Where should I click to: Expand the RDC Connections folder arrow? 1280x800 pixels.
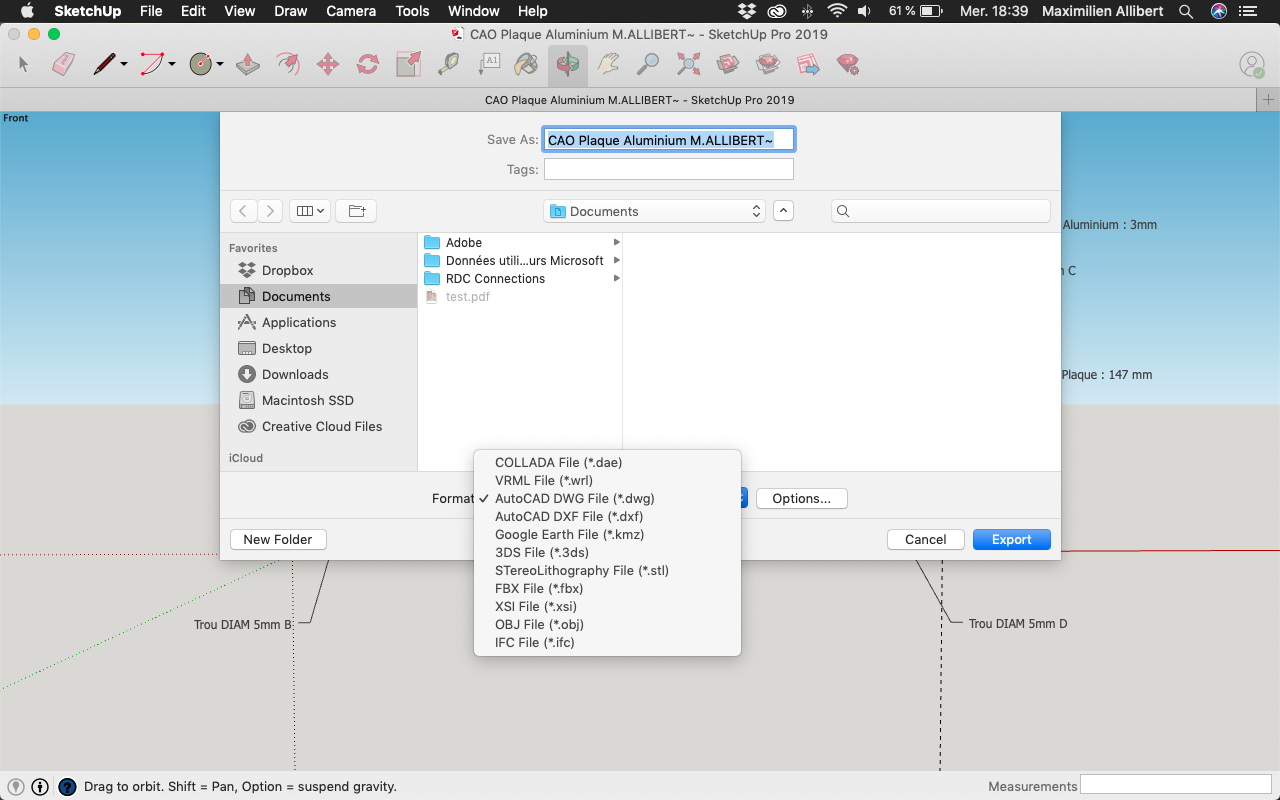(x=616, y=278)
